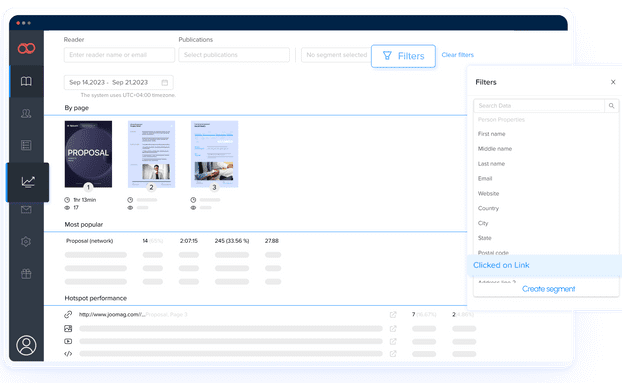This screenshot has width=622, height=383.
Task: Select Clicked on Link filter
Action: (x=544, y=265)
